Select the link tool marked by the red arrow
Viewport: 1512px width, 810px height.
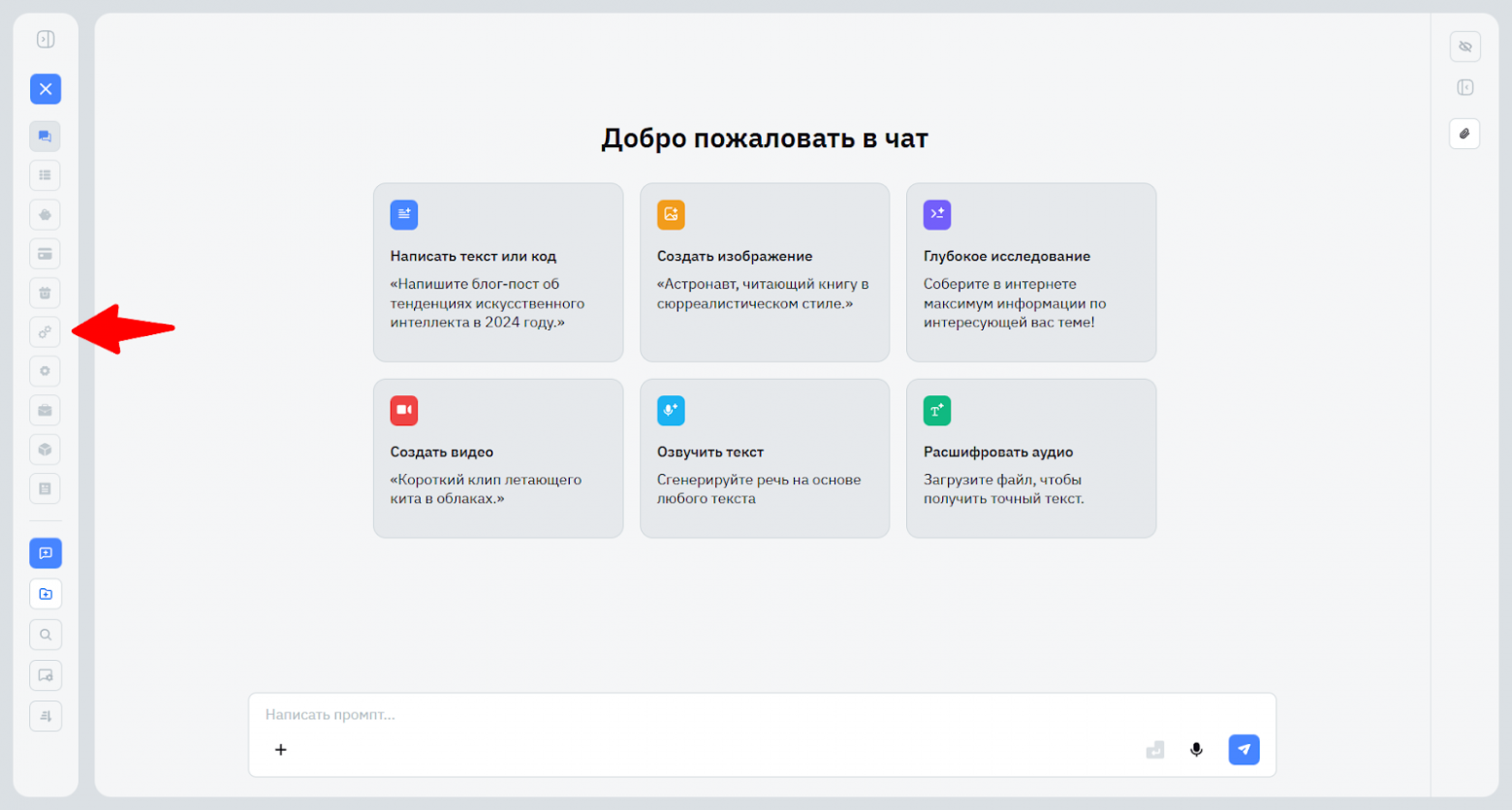point(45,331)
